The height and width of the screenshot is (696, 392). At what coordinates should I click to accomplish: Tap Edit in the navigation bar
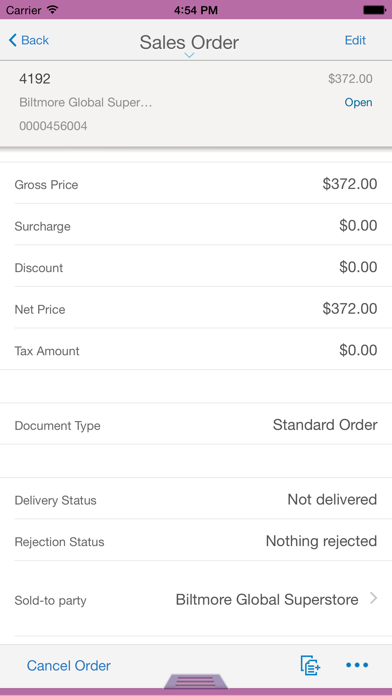coord(355,40)
